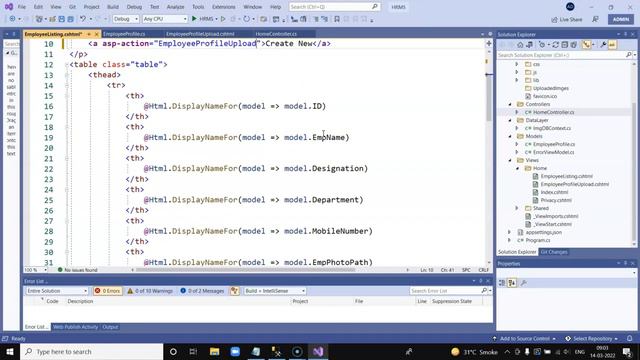640x360 pixels.
Task: Click Add to Source Control
Action: click(524, 338)
